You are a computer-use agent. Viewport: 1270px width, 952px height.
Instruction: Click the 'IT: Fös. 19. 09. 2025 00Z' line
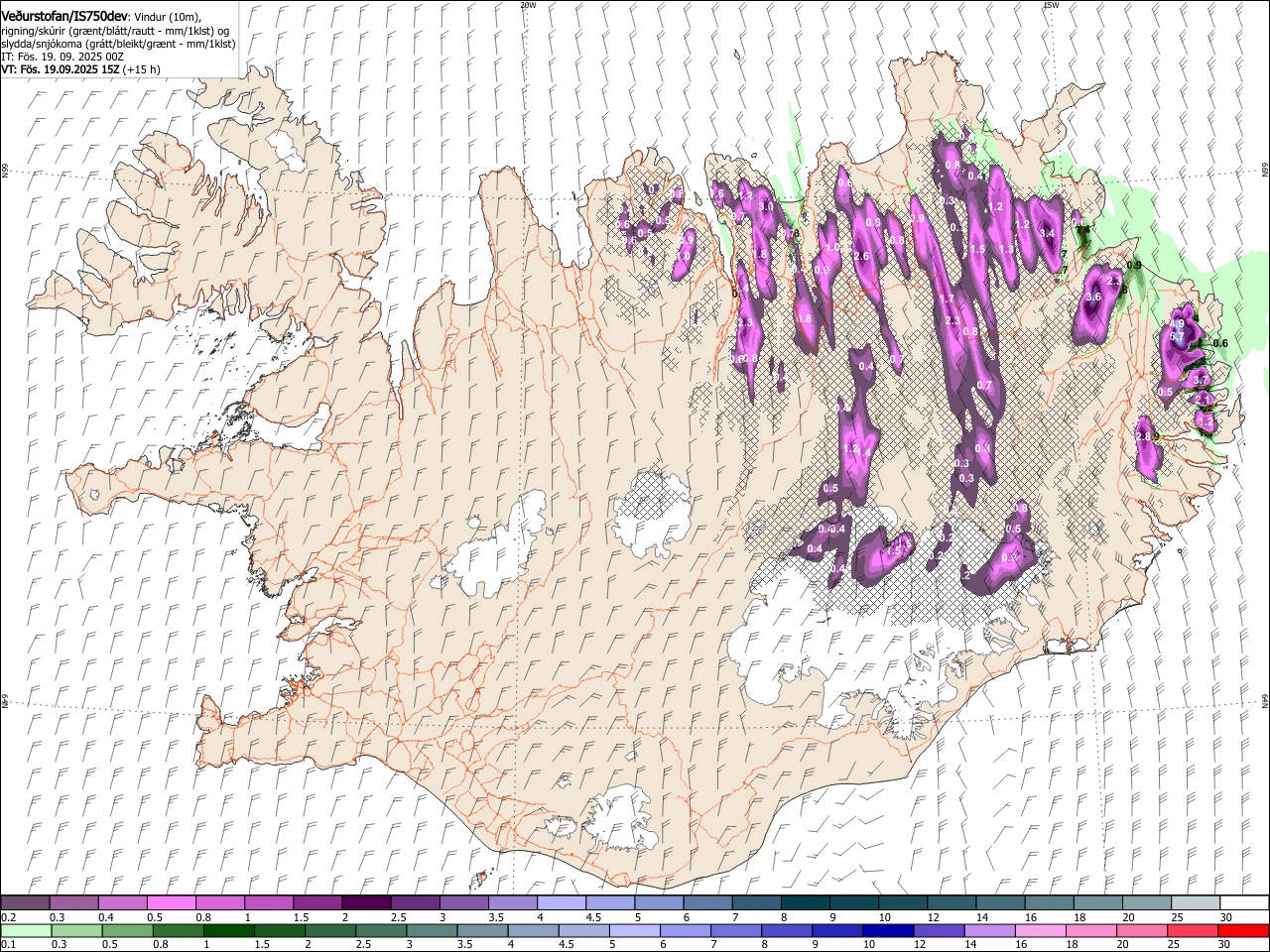63,57
